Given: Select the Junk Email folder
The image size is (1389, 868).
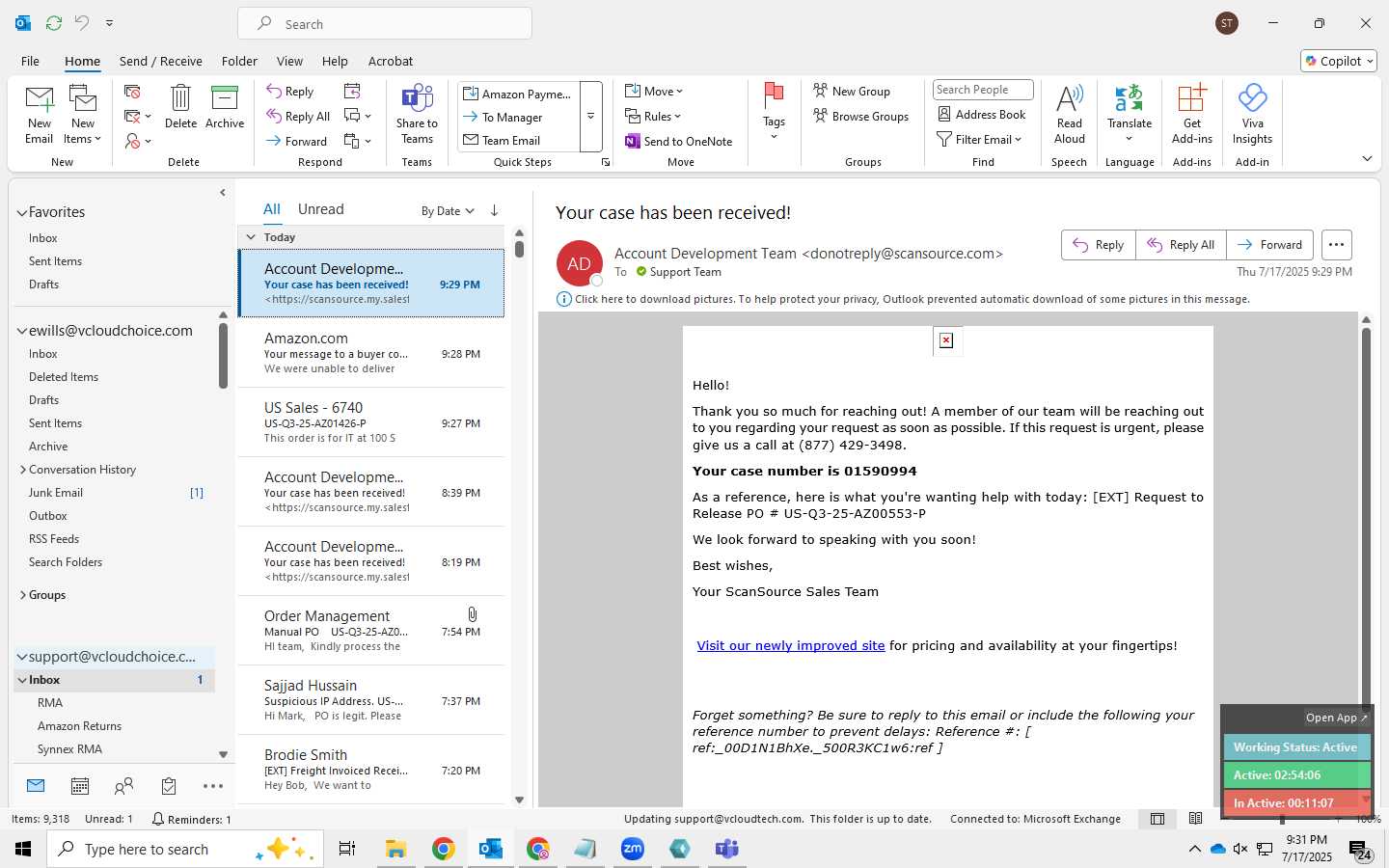Looking at the screenshot, I should click(56, 493).
